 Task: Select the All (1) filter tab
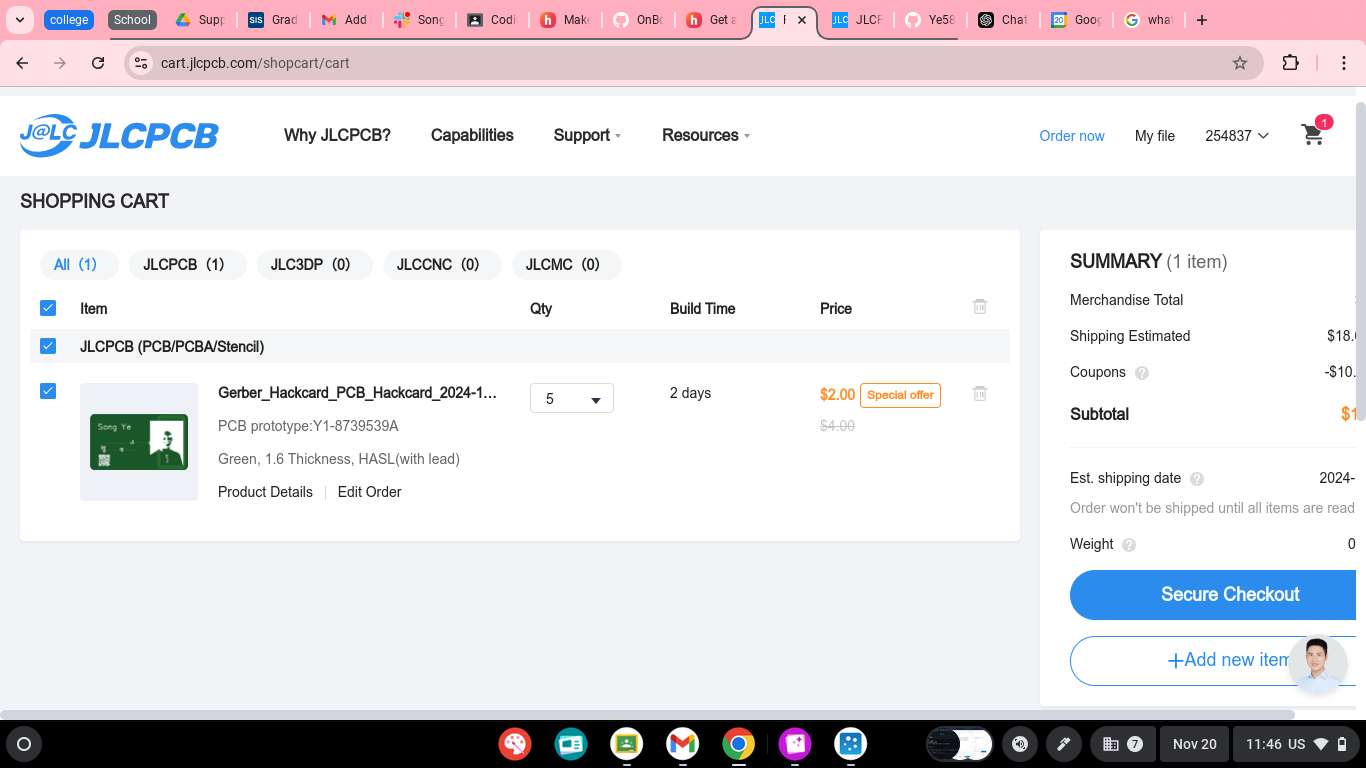(79, 265)
